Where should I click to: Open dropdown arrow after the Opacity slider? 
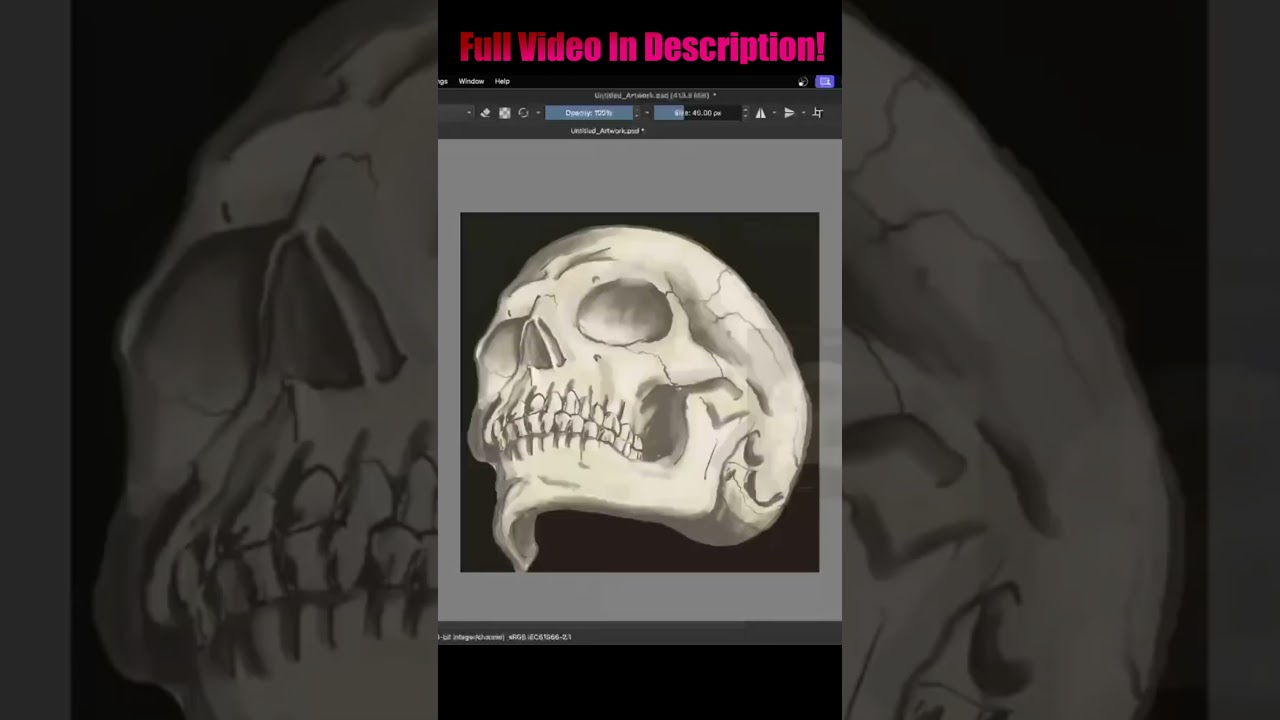click(x=647, y=113)
